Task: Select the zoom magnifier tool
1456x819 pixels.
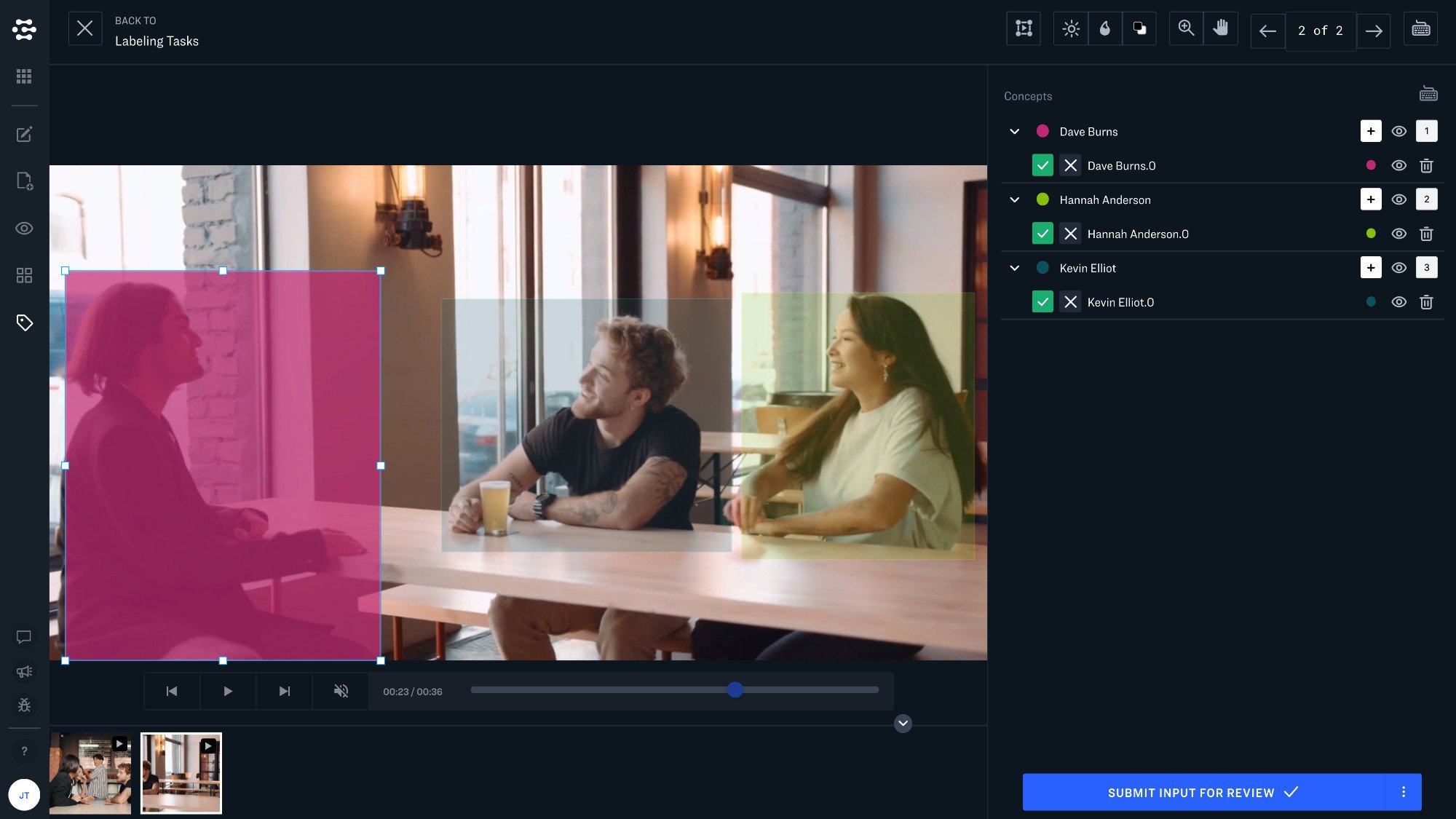Action: pyautogui.click(x=1186, y=29)
